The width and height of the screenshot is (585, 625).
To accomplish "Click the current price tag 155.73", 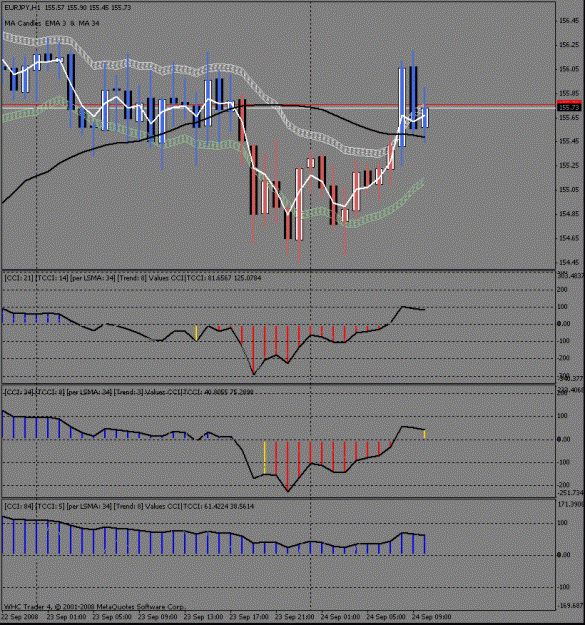I will click(569, 108).
